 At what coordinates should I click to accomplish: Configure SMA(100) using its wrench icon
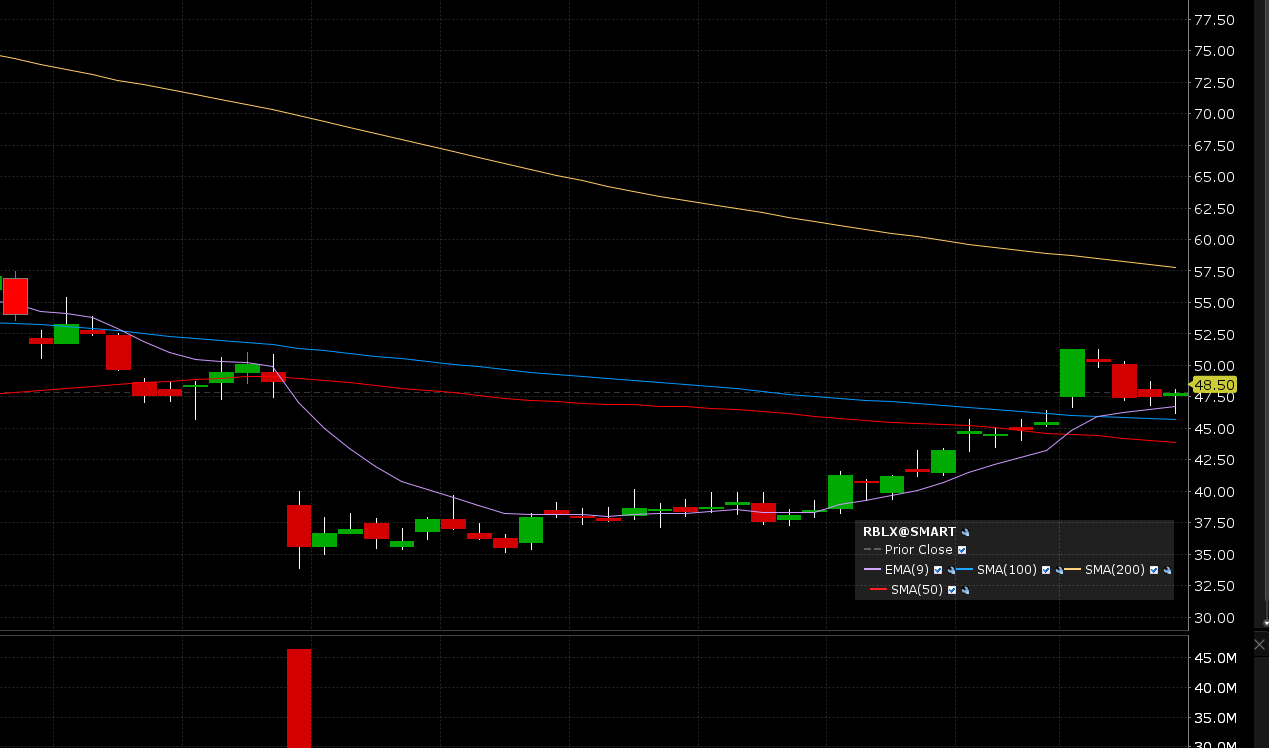(x=1059, y=570)
